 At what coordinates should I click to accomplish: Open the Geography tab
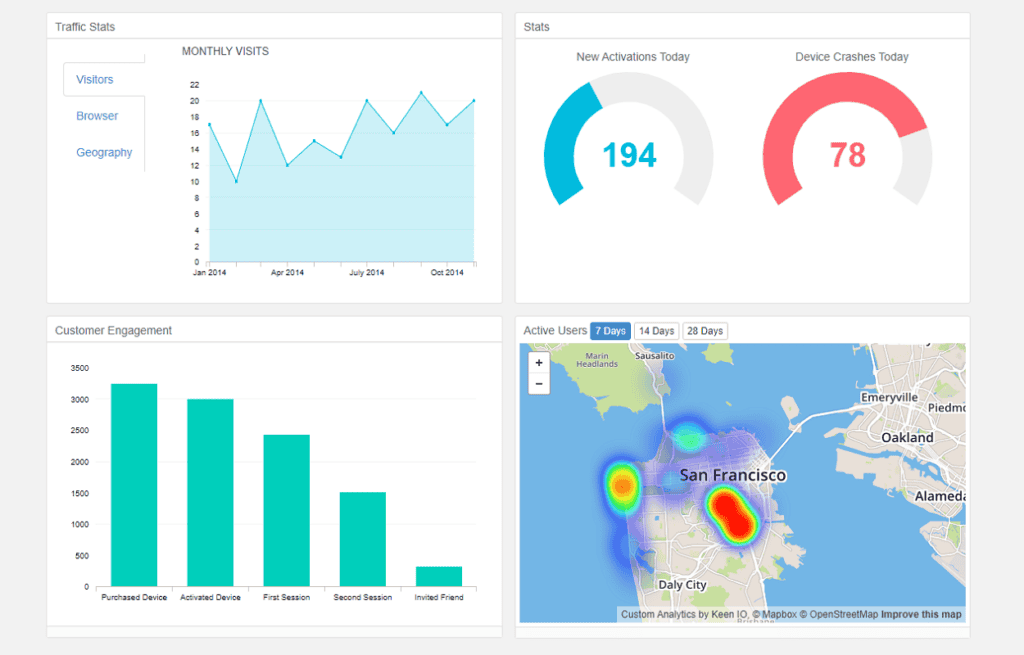tap(104, 152)
